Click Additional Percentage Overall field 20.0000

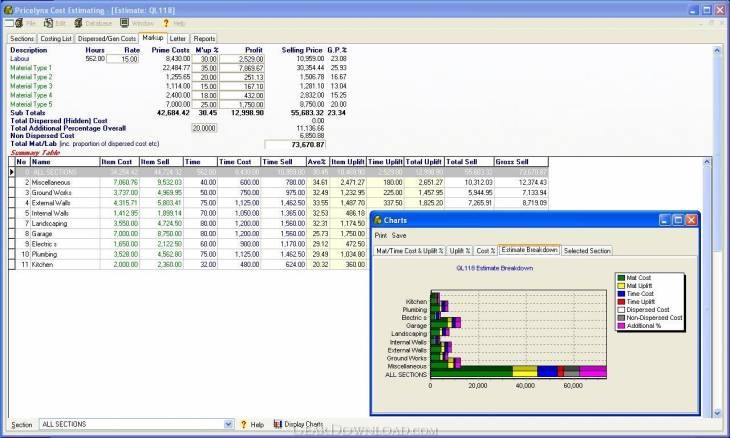coord(204,128)
